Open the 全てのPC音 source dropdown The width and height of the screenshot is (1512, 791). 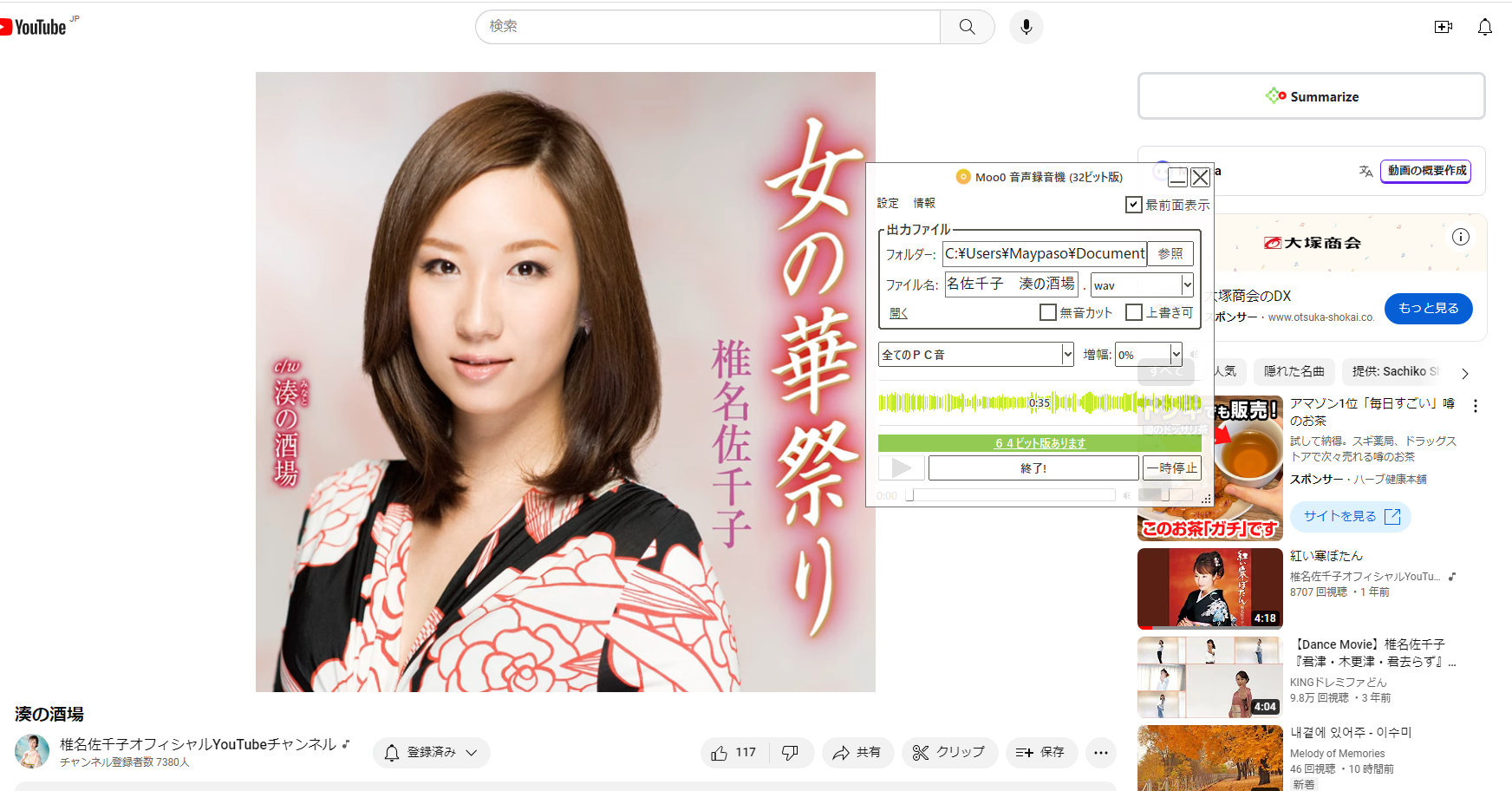pos(976,354)
